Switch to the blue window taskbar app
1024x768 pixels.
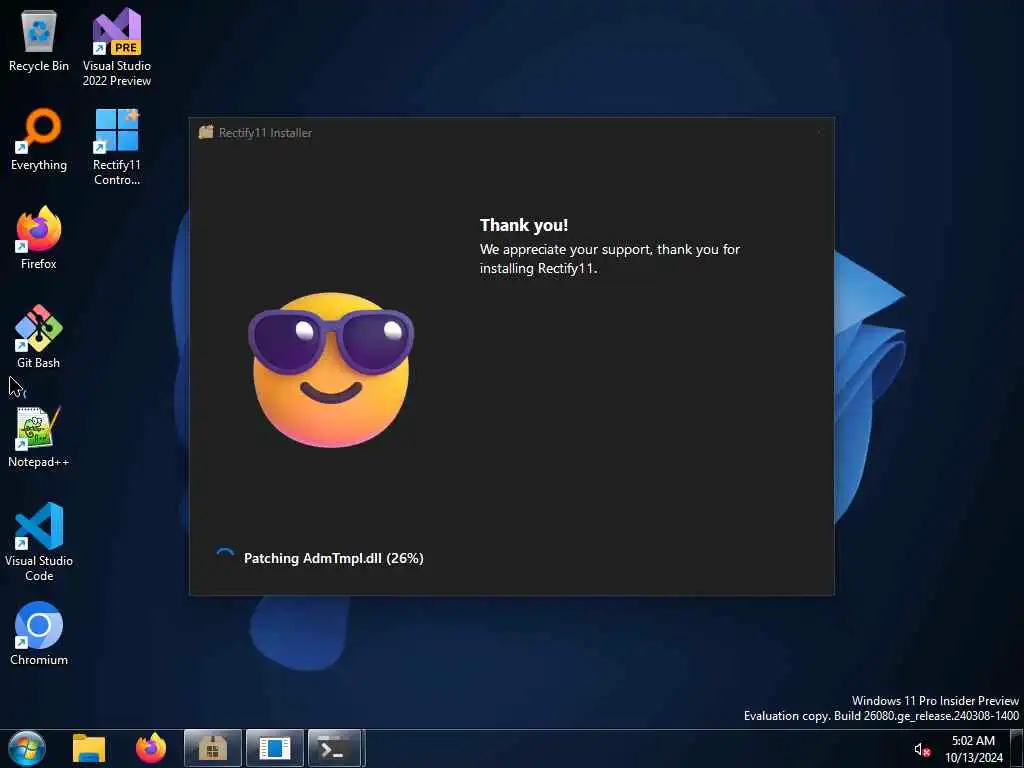tap(275, 748)
